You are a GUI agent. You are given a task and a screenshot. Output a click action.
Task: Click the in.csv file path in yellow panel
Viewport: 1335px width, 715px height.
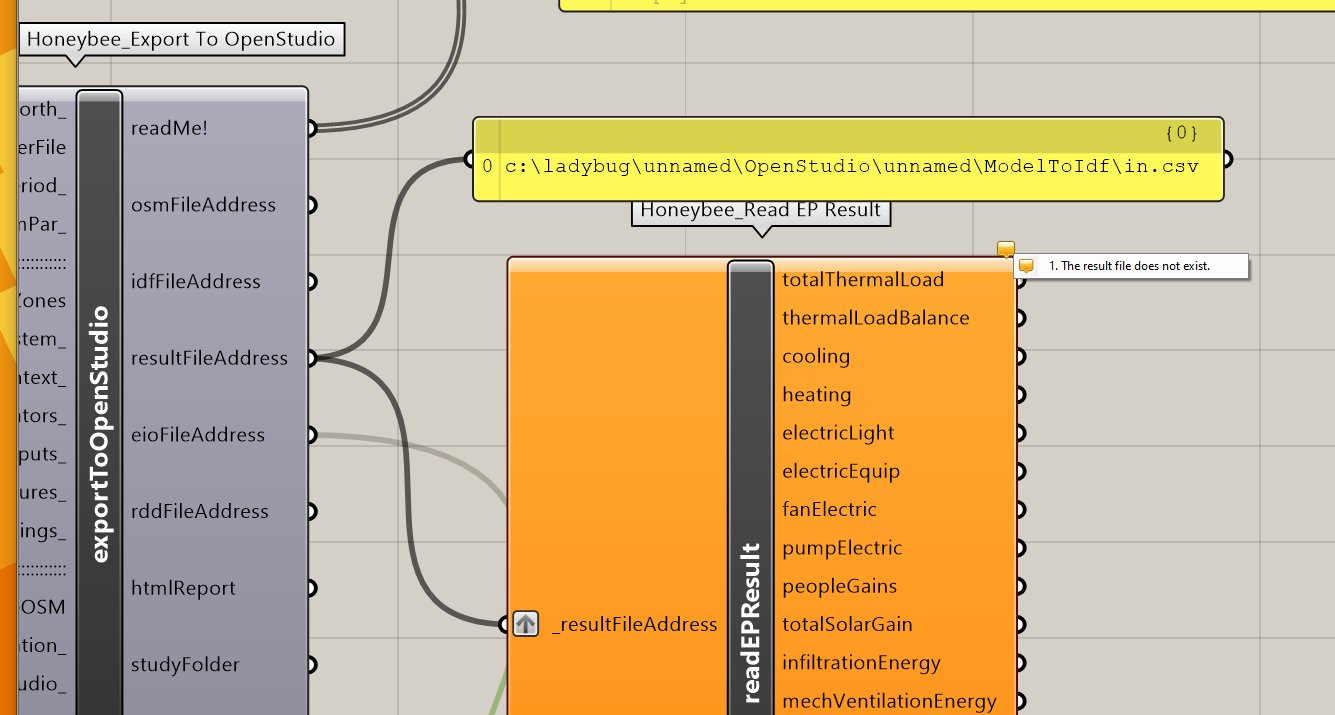[851, 166]
